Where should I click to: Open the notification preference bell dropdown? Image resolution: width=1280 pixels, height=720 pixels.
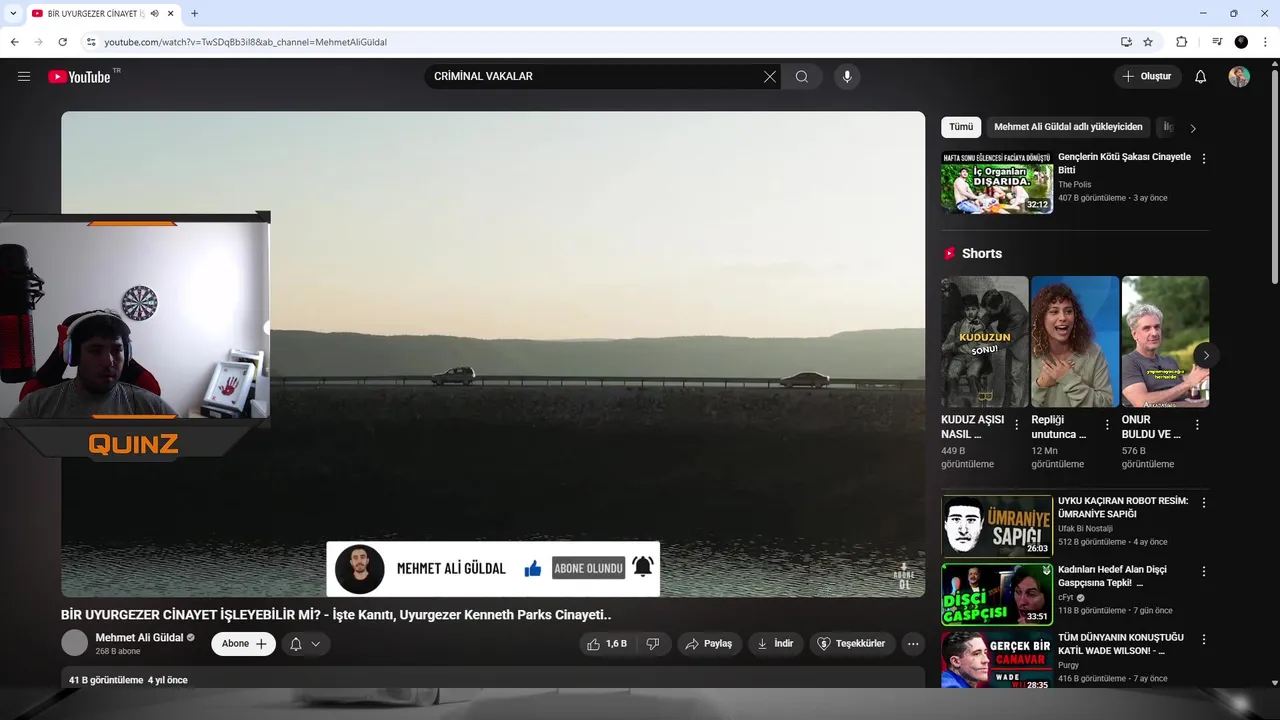click(306, 644)
